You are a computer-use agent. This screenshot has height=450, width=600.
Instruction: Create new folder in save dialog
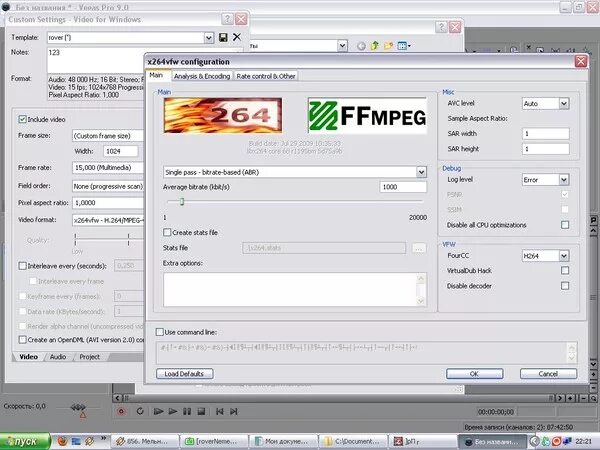coord(388,46)
